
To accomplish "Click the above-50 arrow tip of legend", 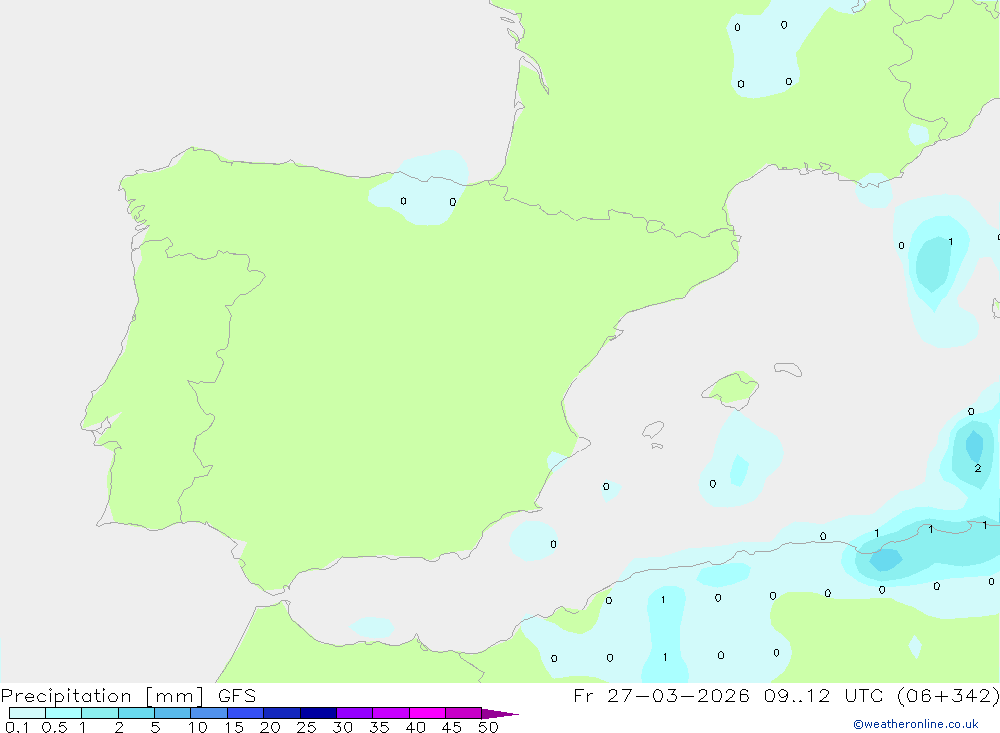I will pyautogui.click(x=499, y=713).
